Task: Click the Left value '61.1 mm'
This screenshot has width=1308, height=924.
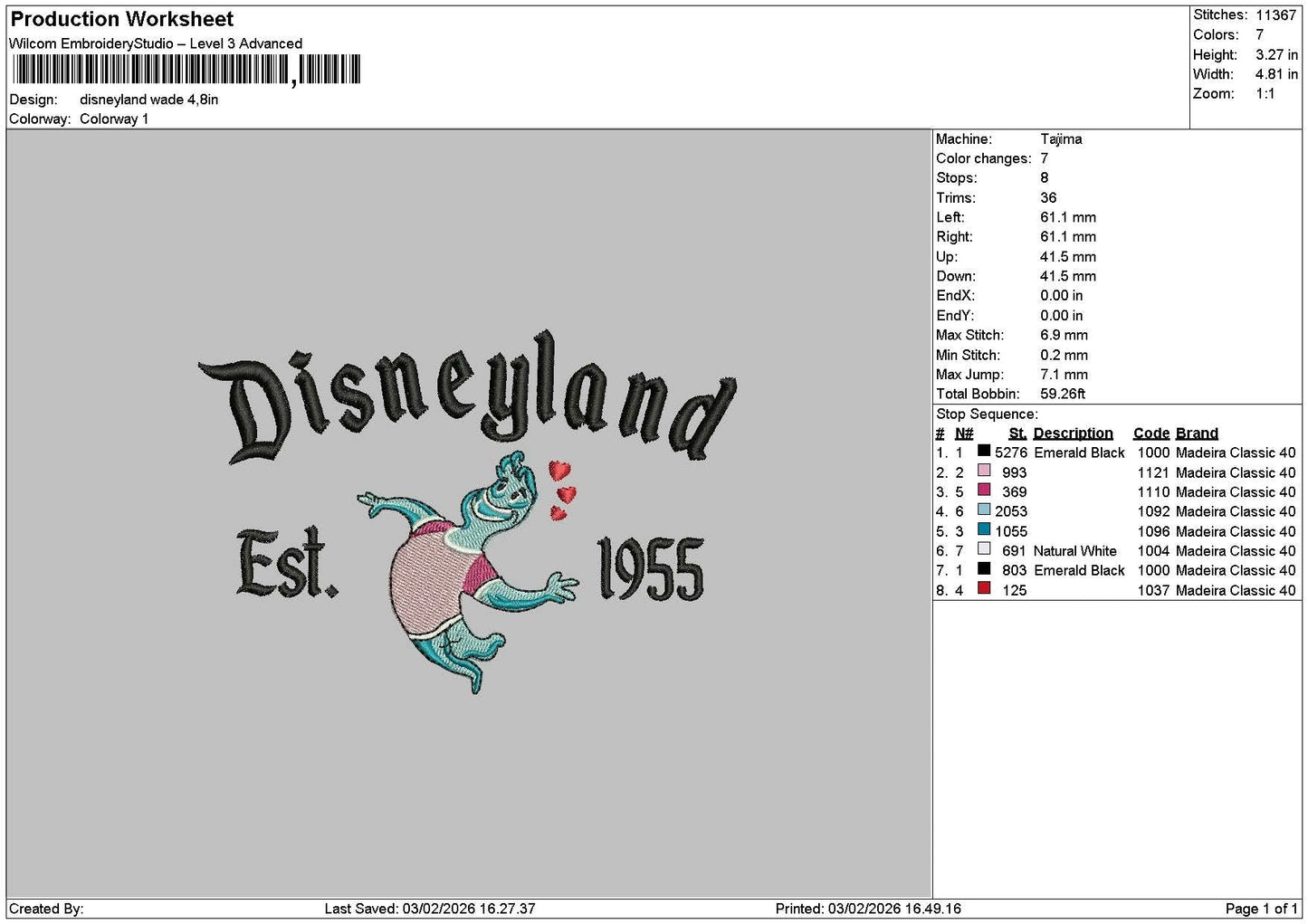Action: pyautogui.click(x=1068, y=217)
